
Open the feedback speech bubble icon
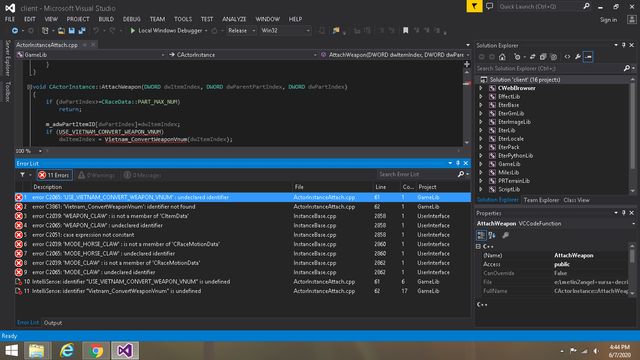coord(489,6)
